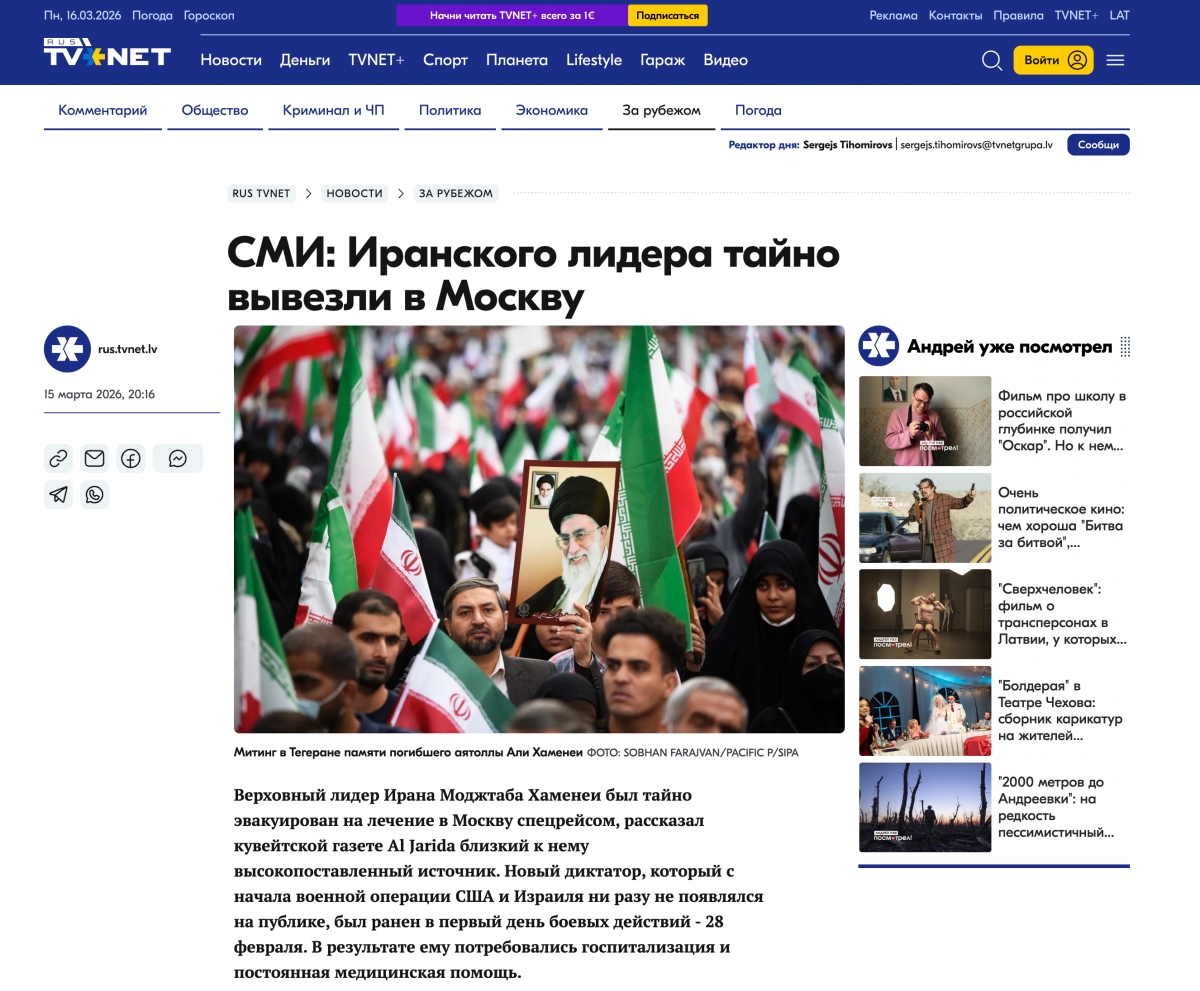Click the yellow Подписаться button
The image size is (1200, 991).
click(x=667, y=15)
